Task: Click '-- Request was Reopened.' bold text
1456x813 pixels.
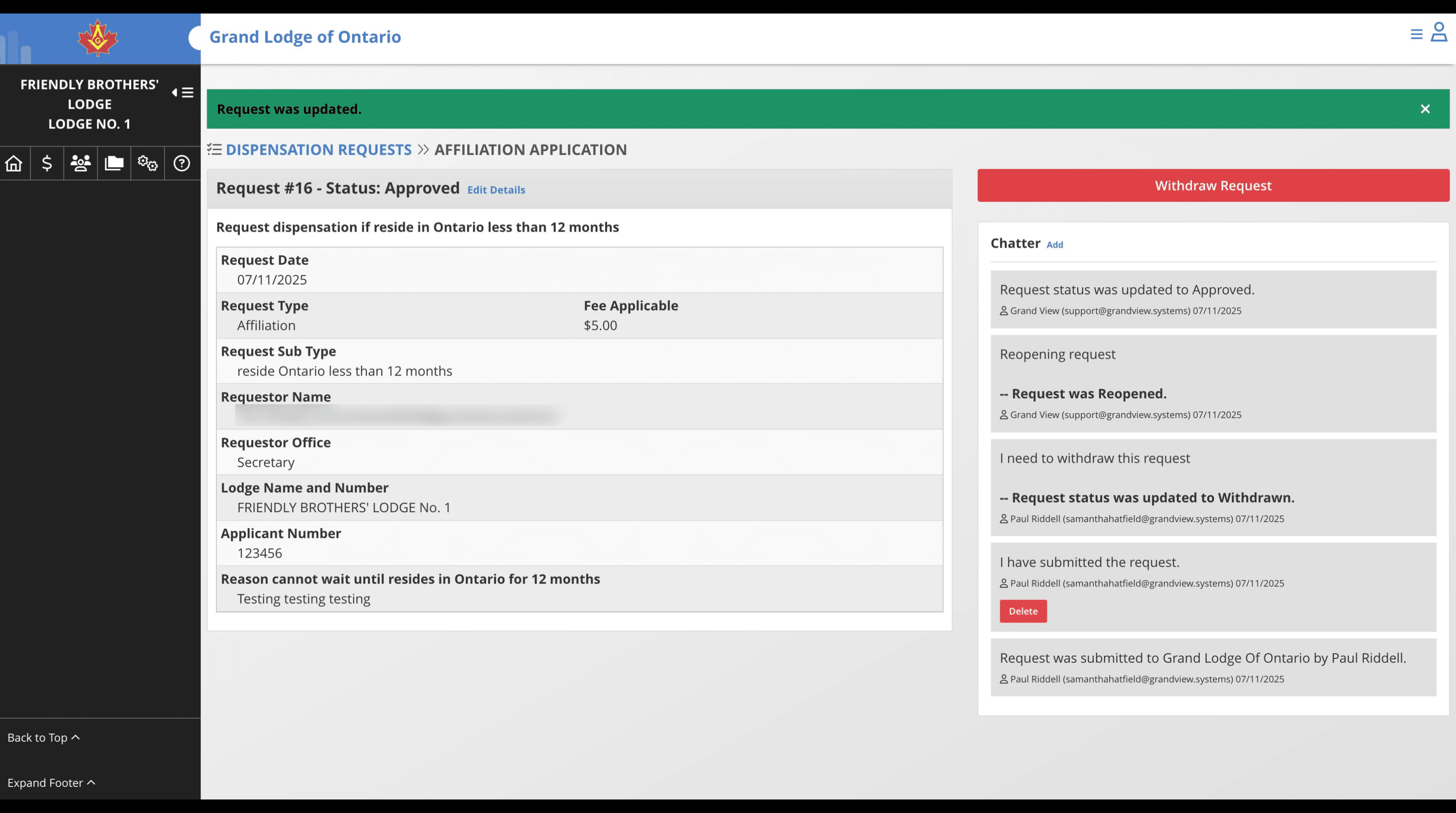Action: (x=1083, y=394)
